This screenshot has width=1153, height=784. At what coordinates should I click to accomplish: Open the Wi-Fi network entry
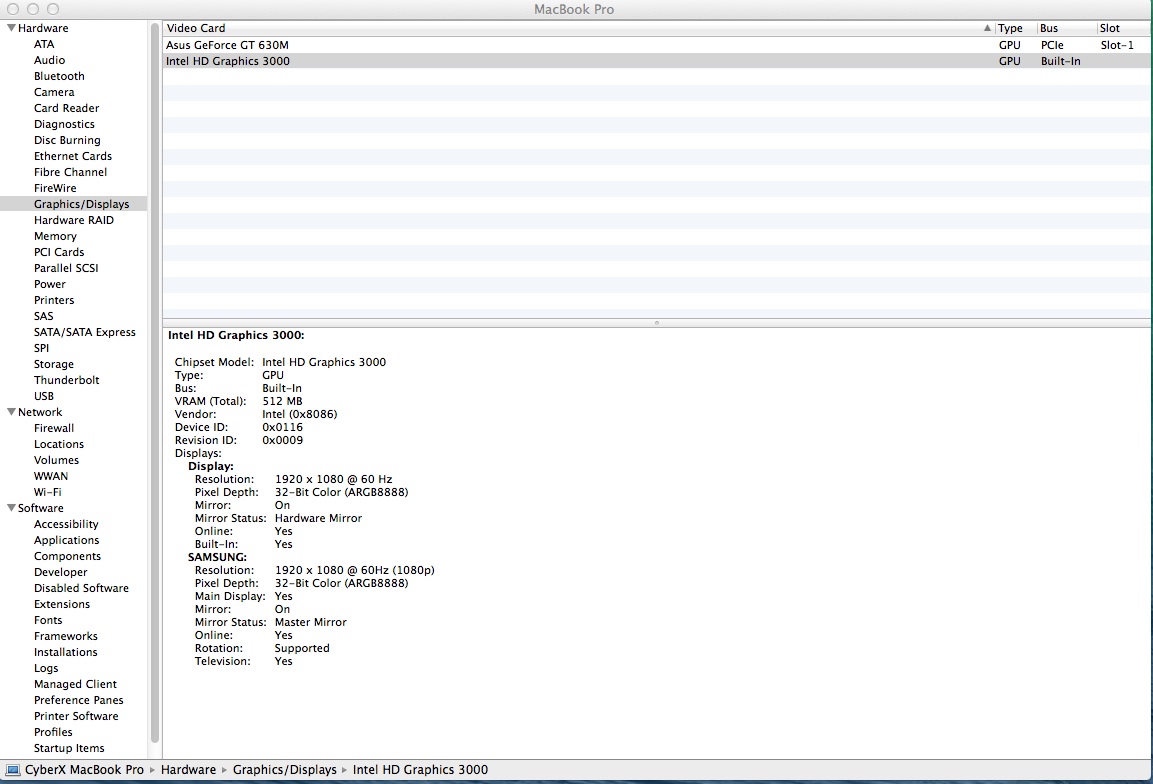click(47, 492)
